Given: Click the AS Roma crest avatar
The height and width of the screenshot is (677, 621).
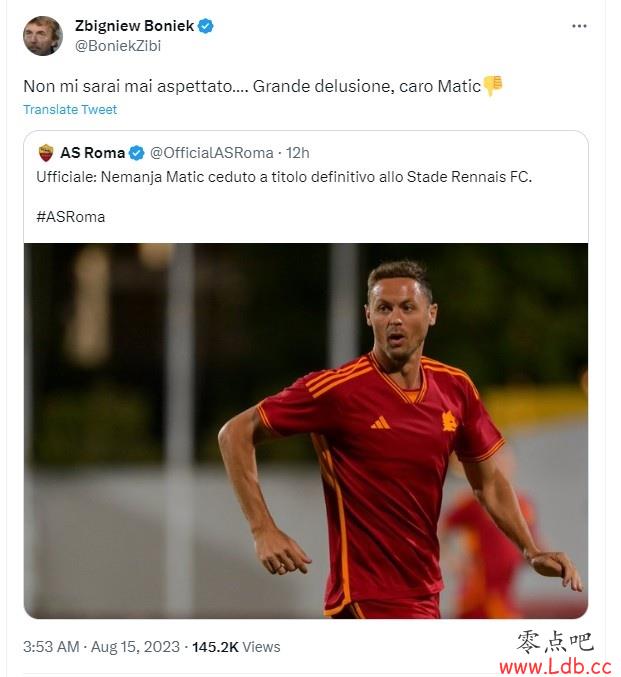Looking at the screenshot, I should coord(46,153).
